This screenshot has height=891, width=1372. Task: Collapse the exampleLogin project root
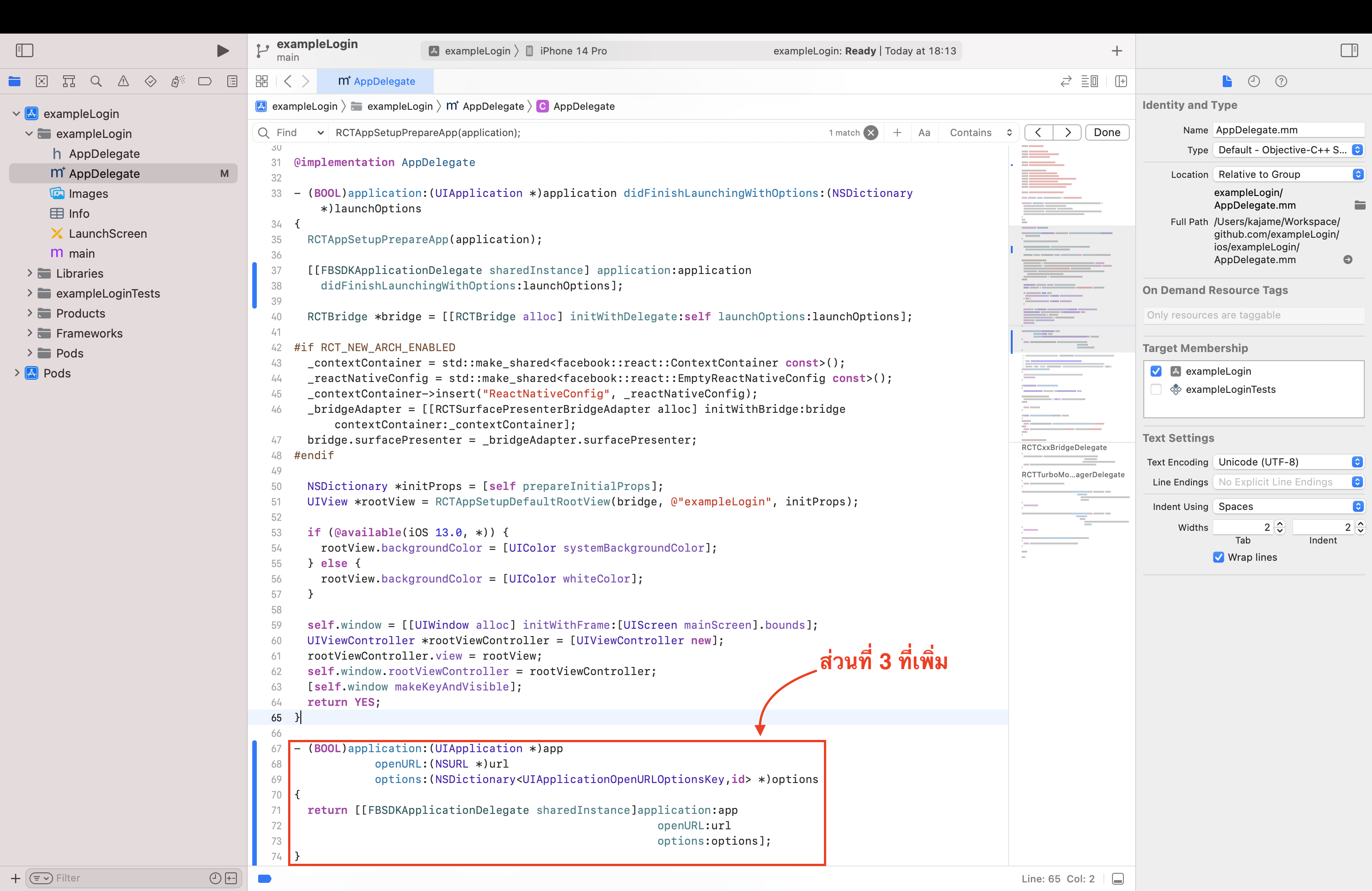click(x=17, y=113)
